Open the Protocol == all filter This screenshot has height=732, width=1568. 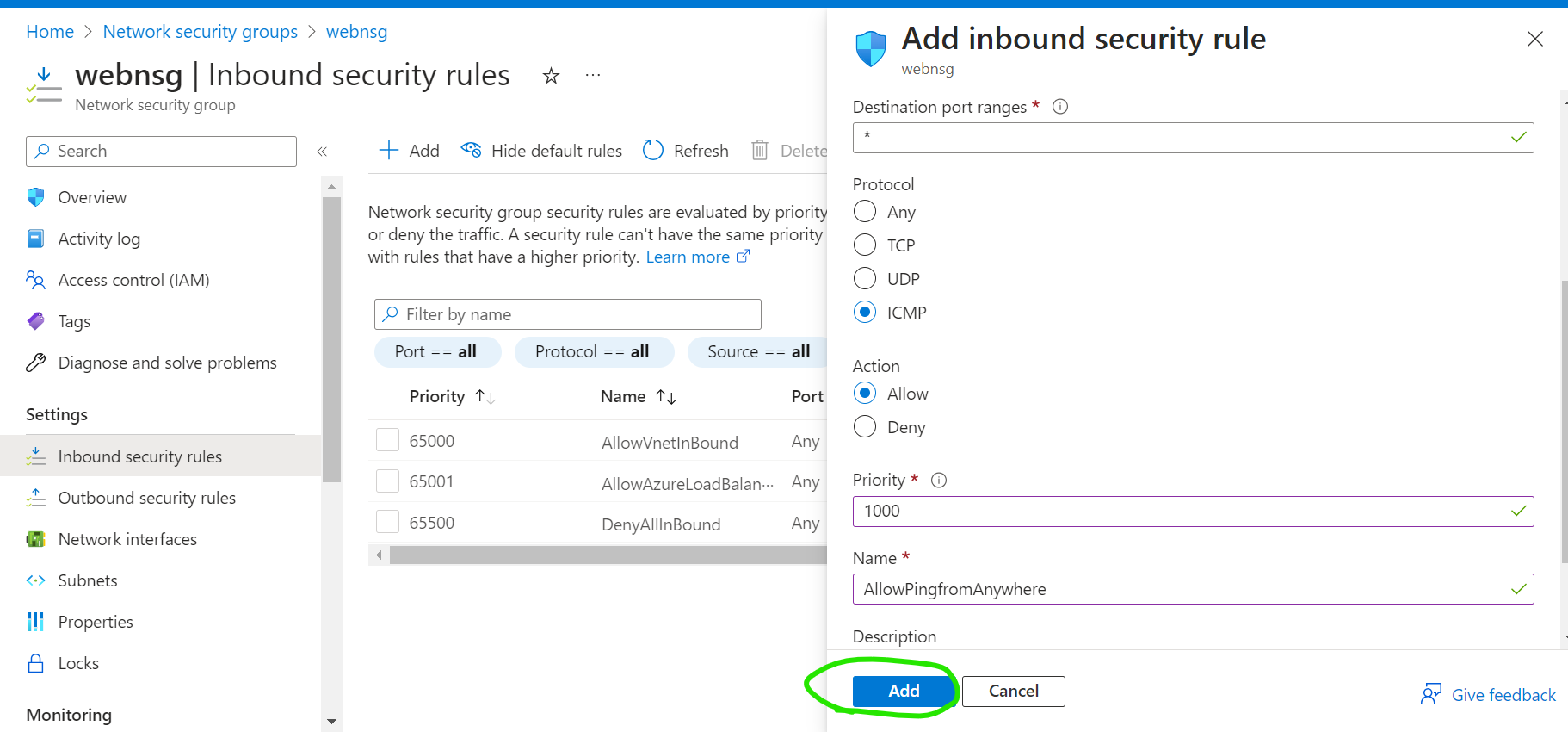[x=595, y=351]
